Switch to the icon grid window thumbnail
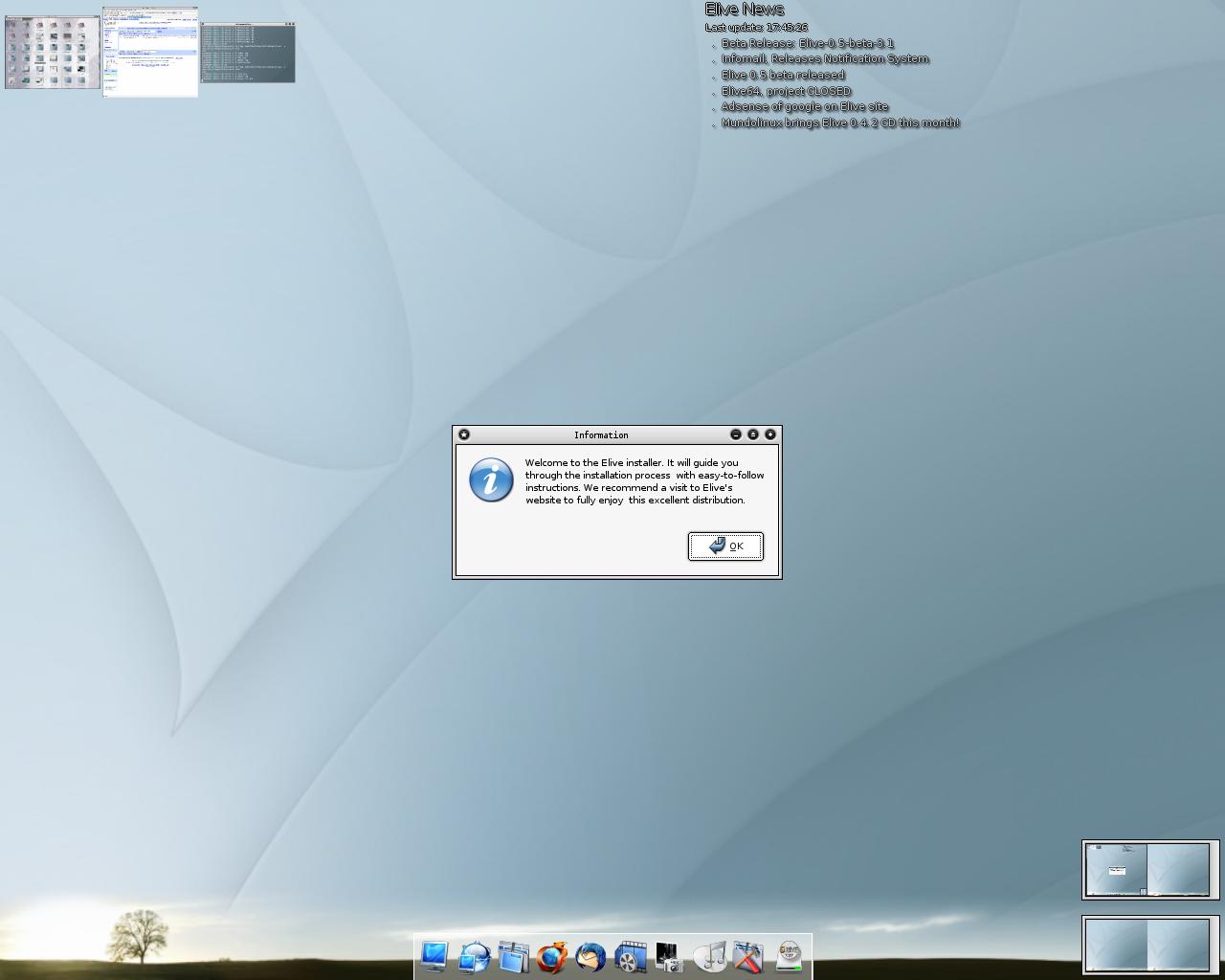 (x=53, y=52)
